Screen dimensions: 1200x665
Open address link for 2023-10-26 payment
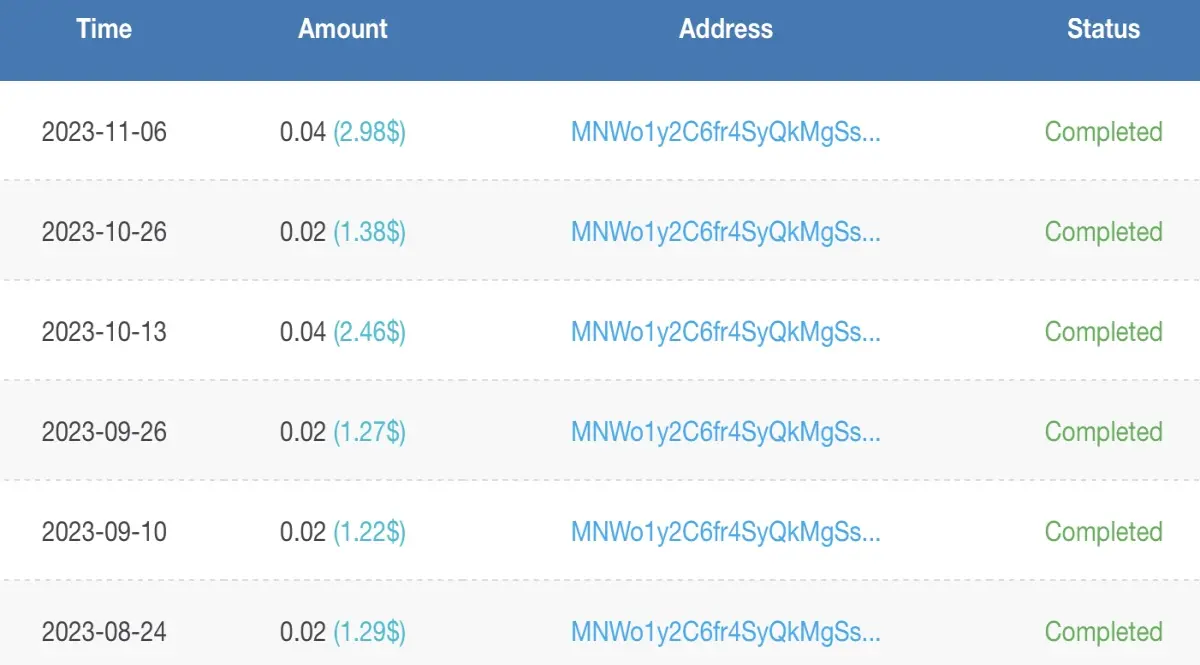point(726,232)
